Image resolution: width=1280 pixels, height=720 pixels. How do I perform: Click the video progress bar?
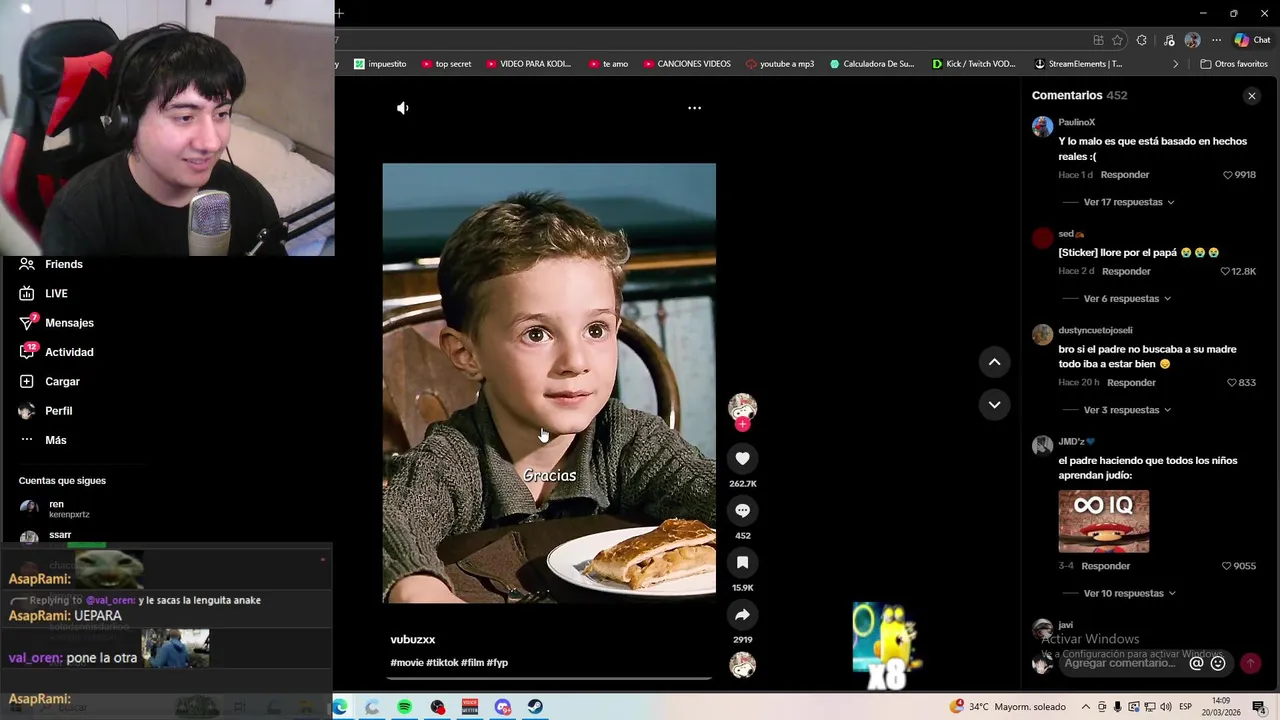[x=549, y=679]
